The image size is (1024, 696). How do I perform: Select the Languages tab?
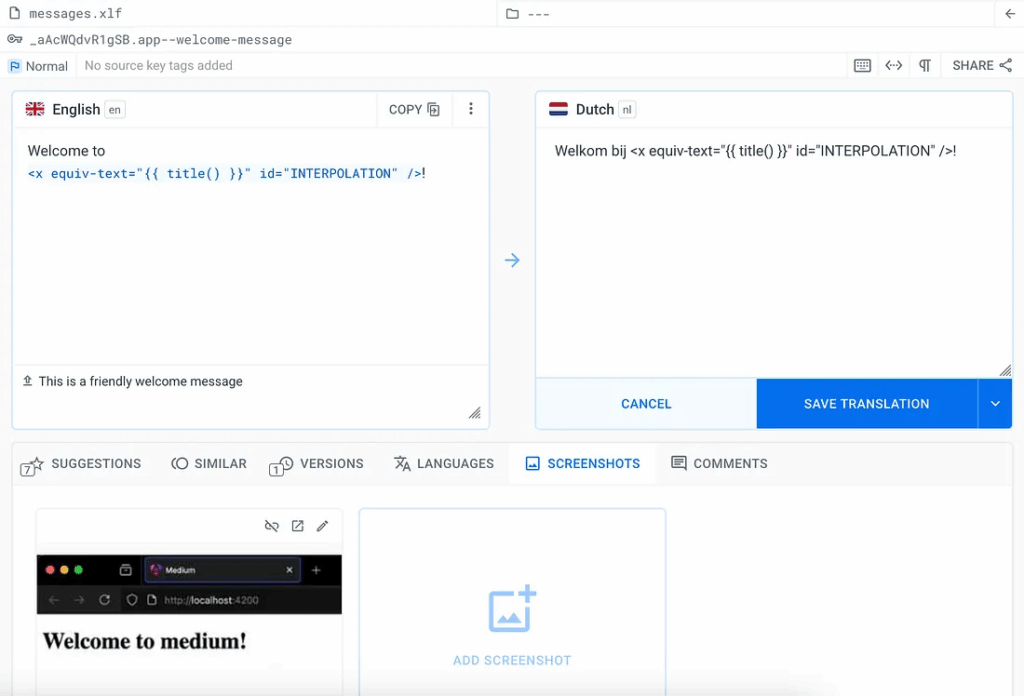tap(444, 464)
